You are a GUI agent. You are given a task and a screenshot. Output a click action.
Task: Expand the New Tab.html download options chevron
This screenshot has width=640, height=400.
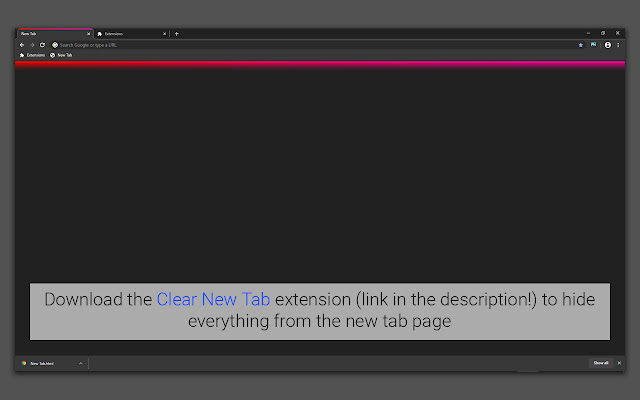pos(80,363)
